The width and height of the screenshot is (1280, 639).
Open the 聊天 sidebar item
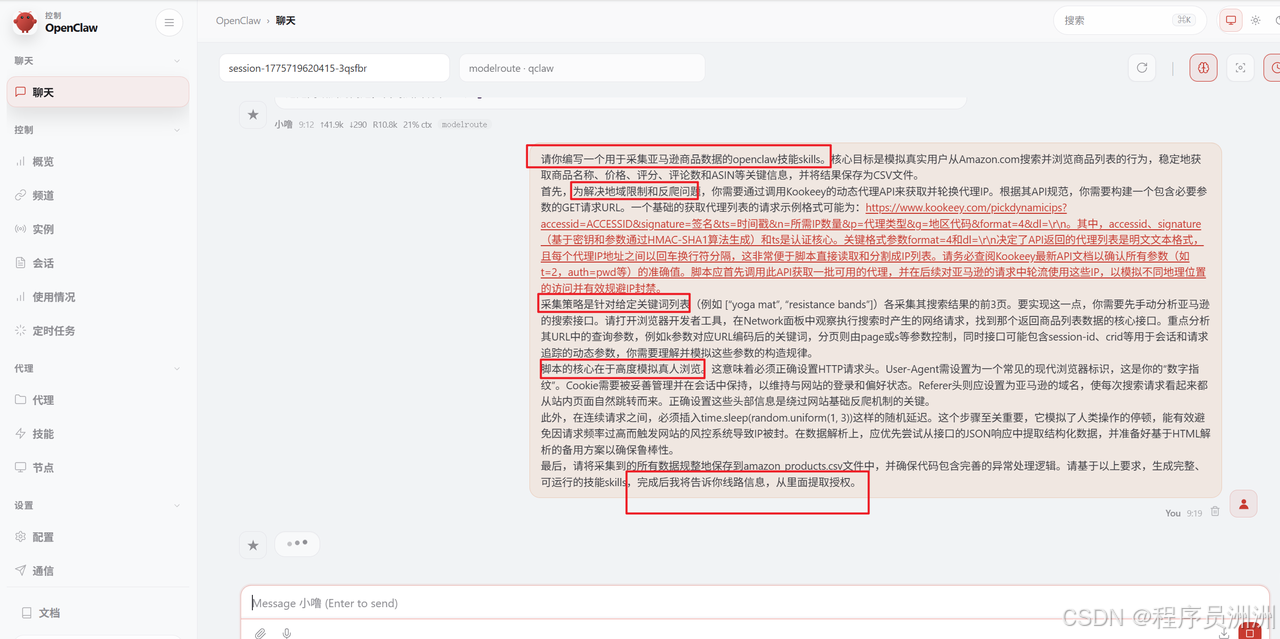(98, 92)
